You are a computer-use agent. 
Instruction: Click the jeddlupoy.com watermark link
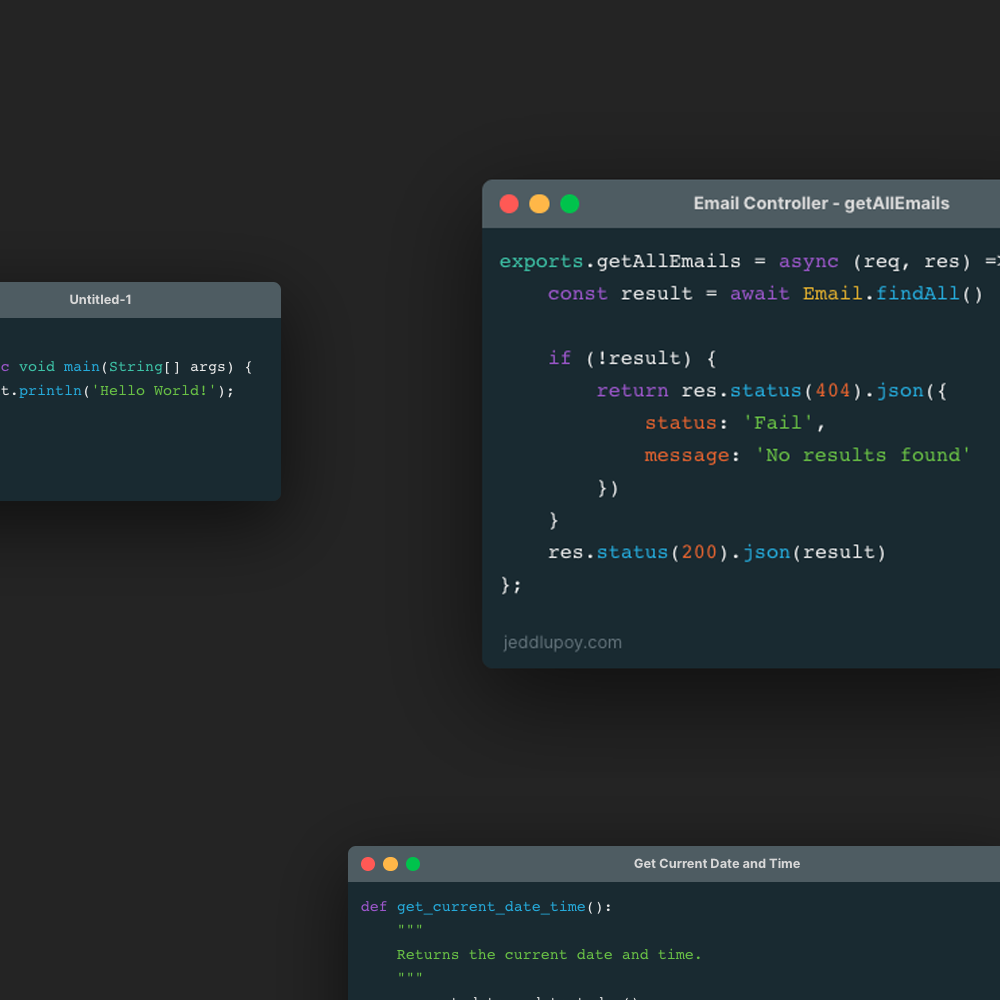(562, 642)
